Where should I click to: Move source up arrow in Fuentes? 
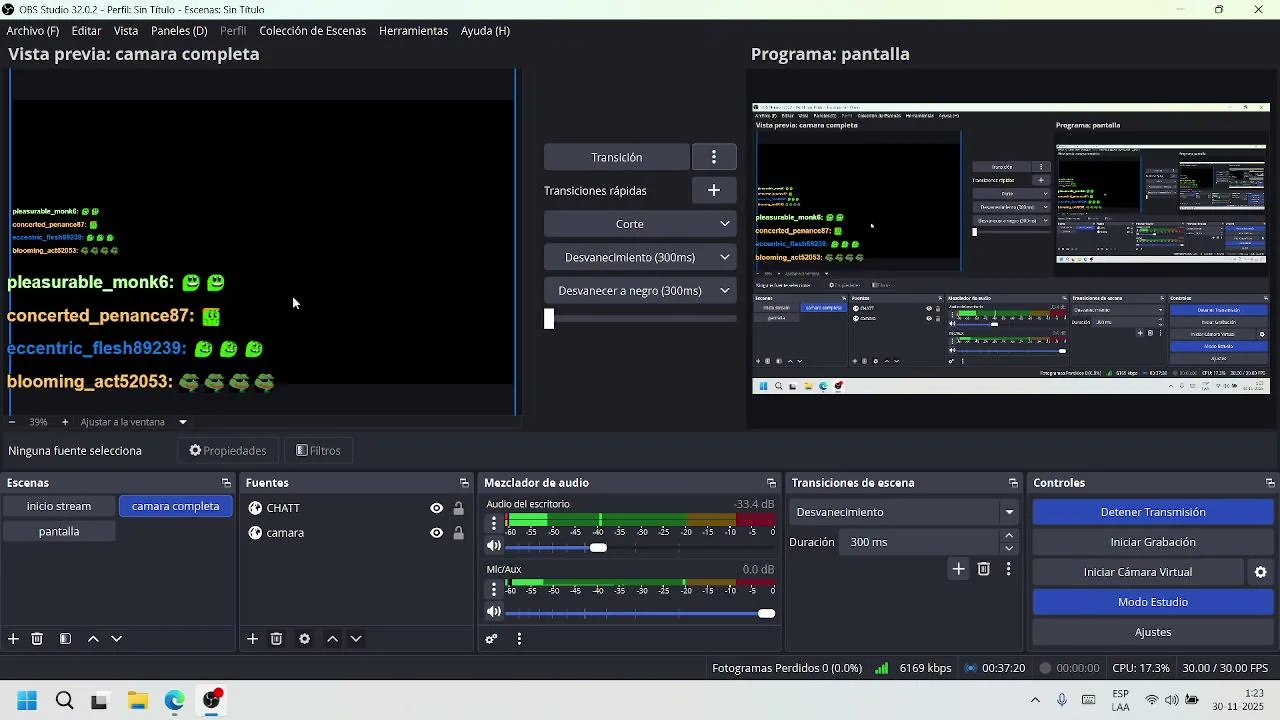coord(332,639)
